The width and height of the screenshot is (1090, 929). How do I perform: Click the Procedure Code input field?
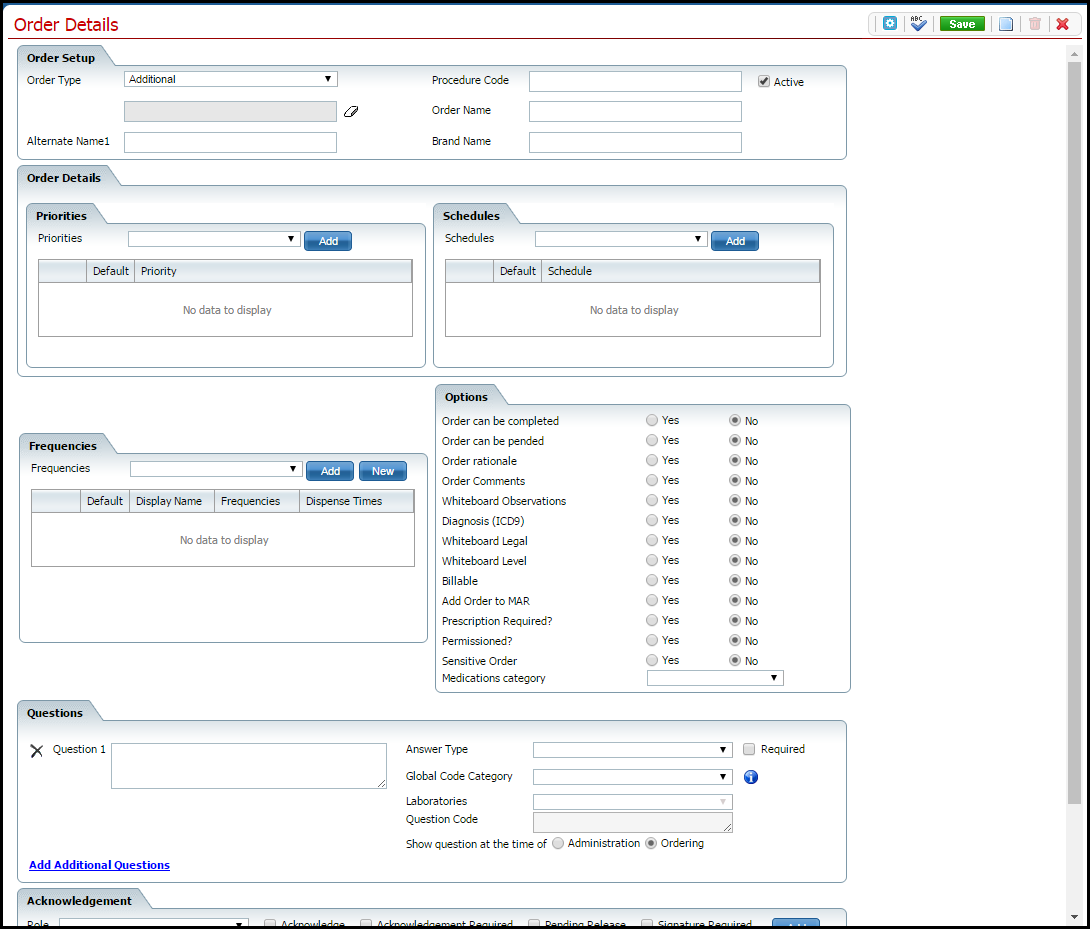[x=634, y=81]
